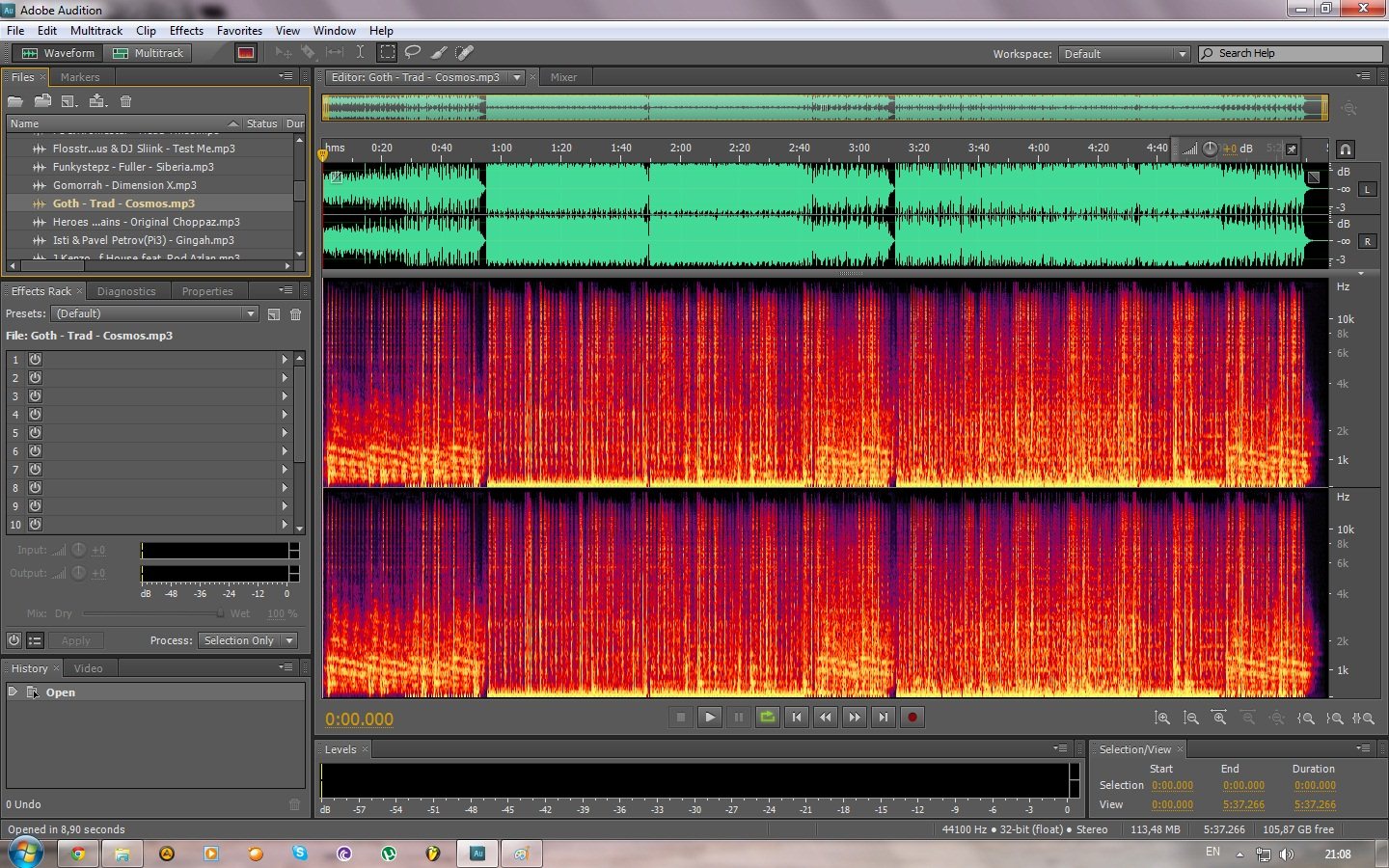Toggle power of effect slot 1
This screenshot has width=1389, height=868.
pos(35,360)
